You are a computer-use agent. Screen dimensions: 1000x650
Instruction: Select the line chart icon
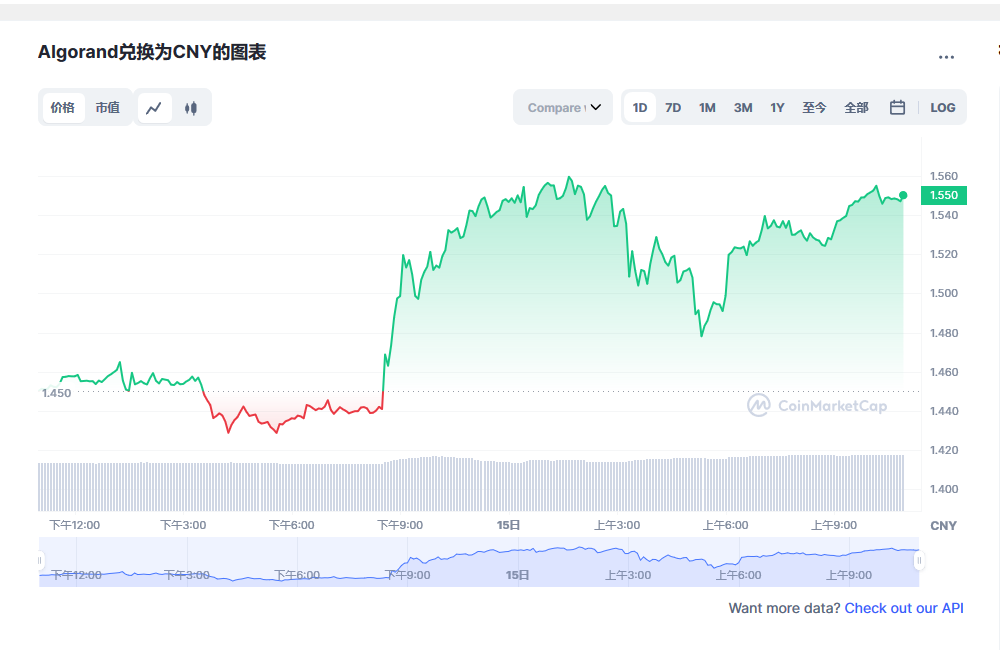point(154,107)
